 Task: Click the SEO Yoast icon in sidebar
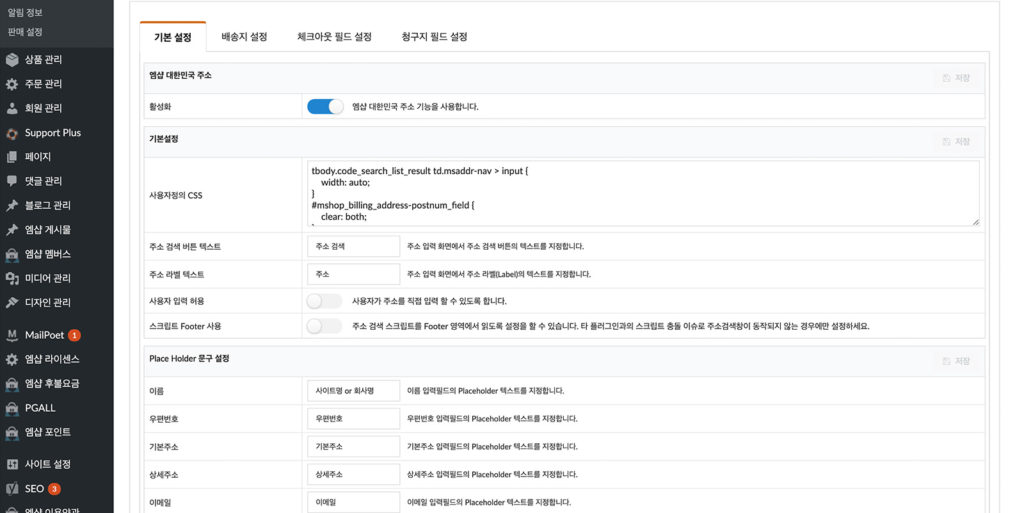(12, 489)
